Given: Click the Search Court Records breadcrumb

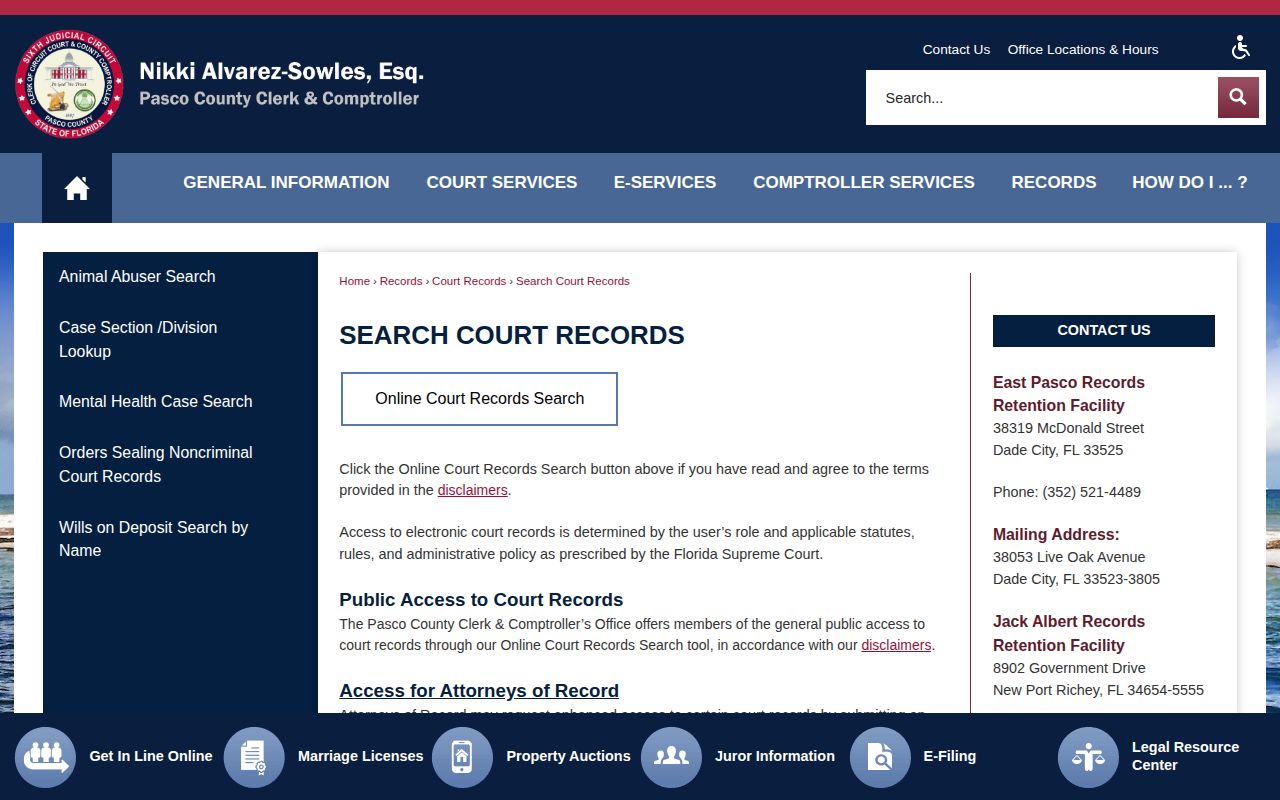Looking at the screenshot, I should coord(573,281).
